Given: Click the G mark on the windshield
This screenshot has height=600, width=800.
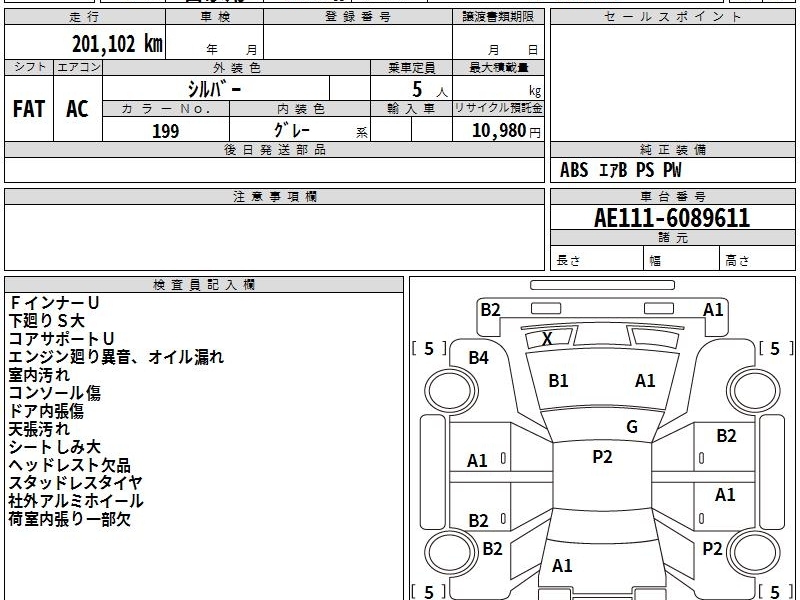Looking at the screenshot, I should point(632,427).
